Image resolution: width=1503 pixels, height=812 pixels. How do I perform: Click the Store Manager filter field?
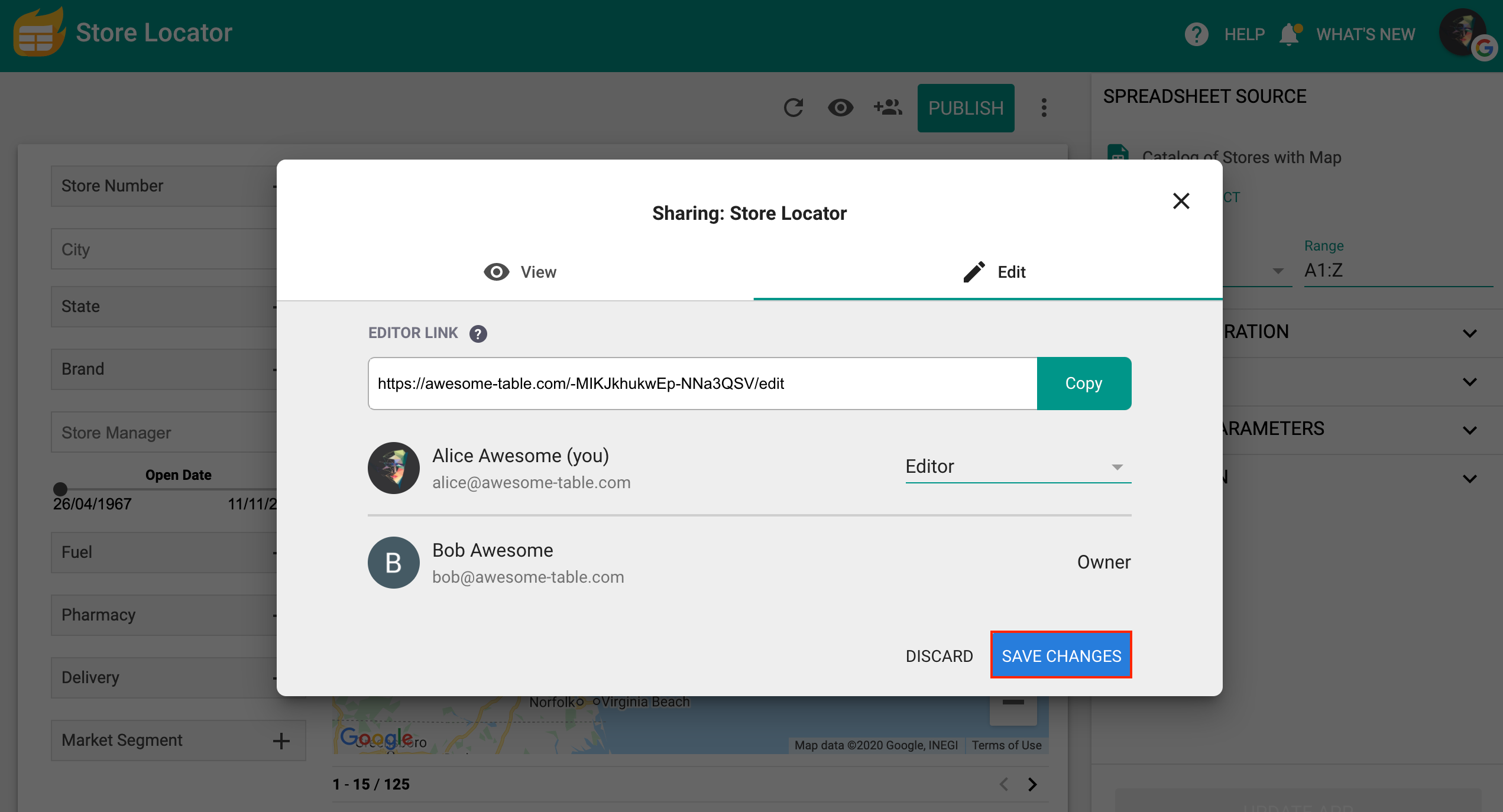click(164, 433)
